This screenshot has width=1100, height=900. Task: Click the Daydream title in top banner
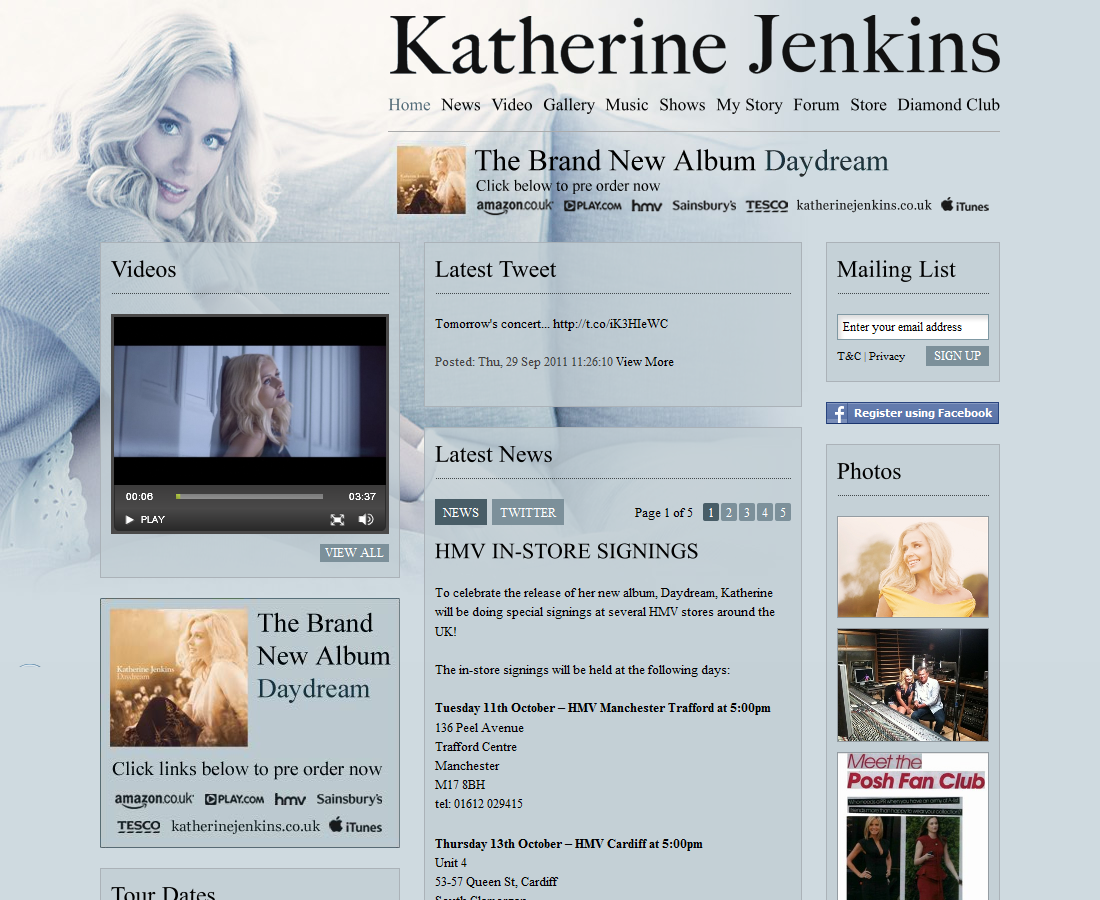(x=826, y=161)
